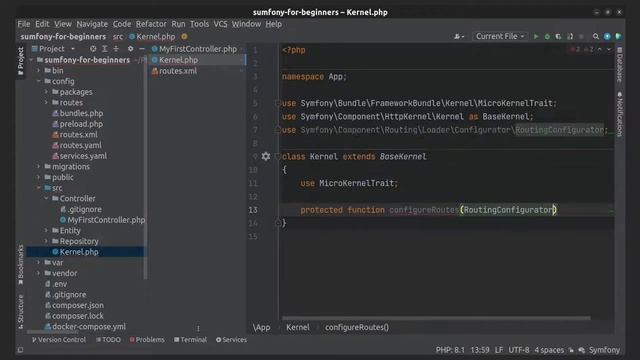Open the user account icon in the toolbar
Image resolution: width=640 pixels, height=360 pixels.
[x=459, y=37]
